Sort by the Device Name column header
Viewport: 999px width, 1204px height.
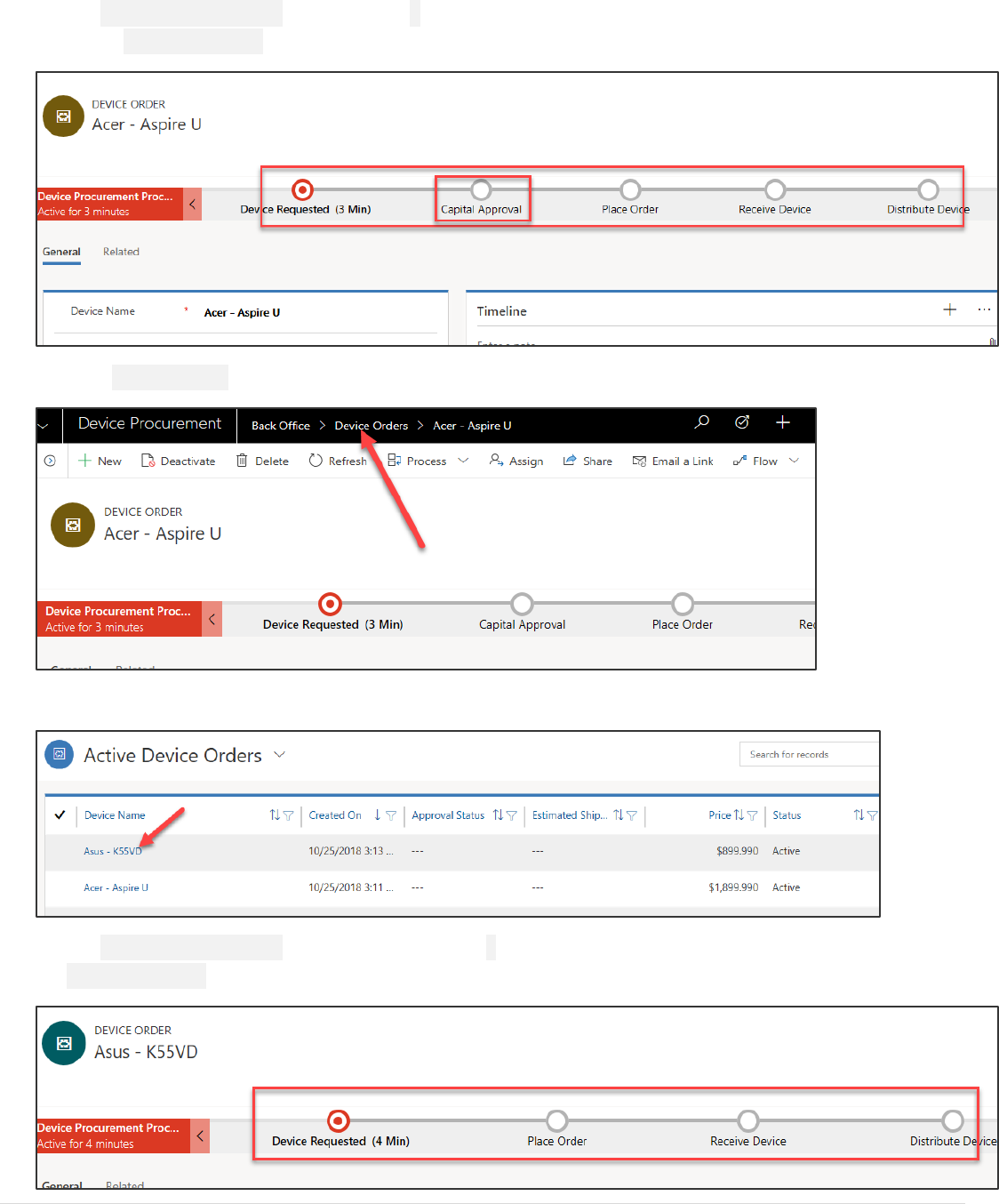pos(115,815)
